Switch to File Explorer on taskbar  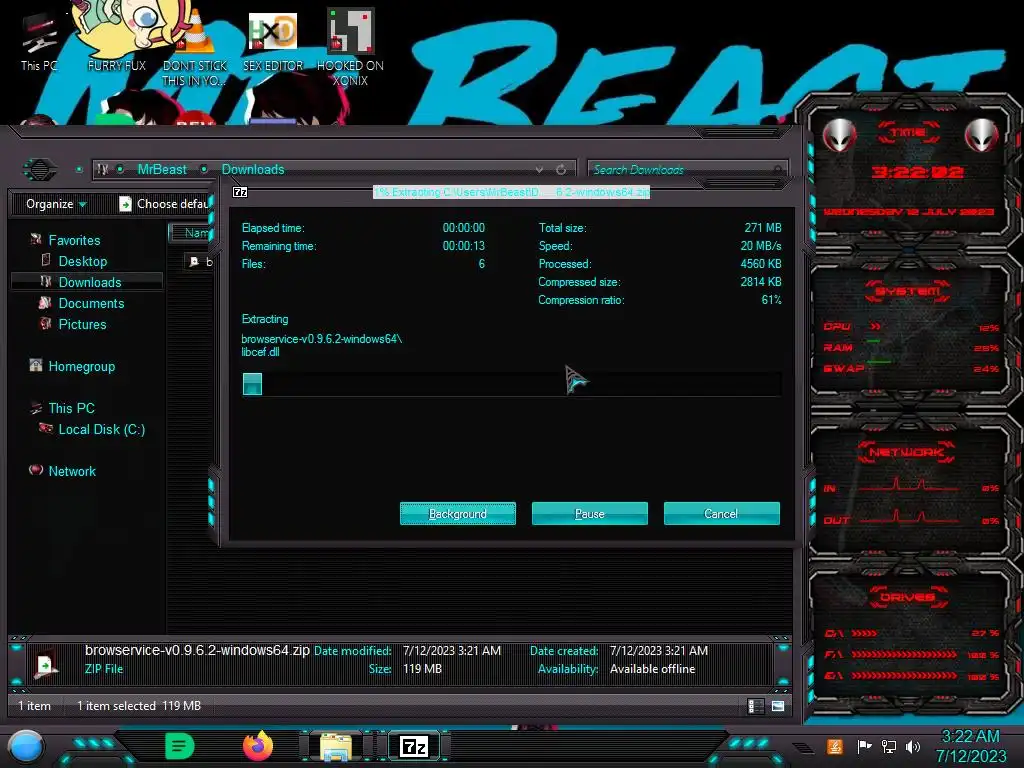pos(336,747)
